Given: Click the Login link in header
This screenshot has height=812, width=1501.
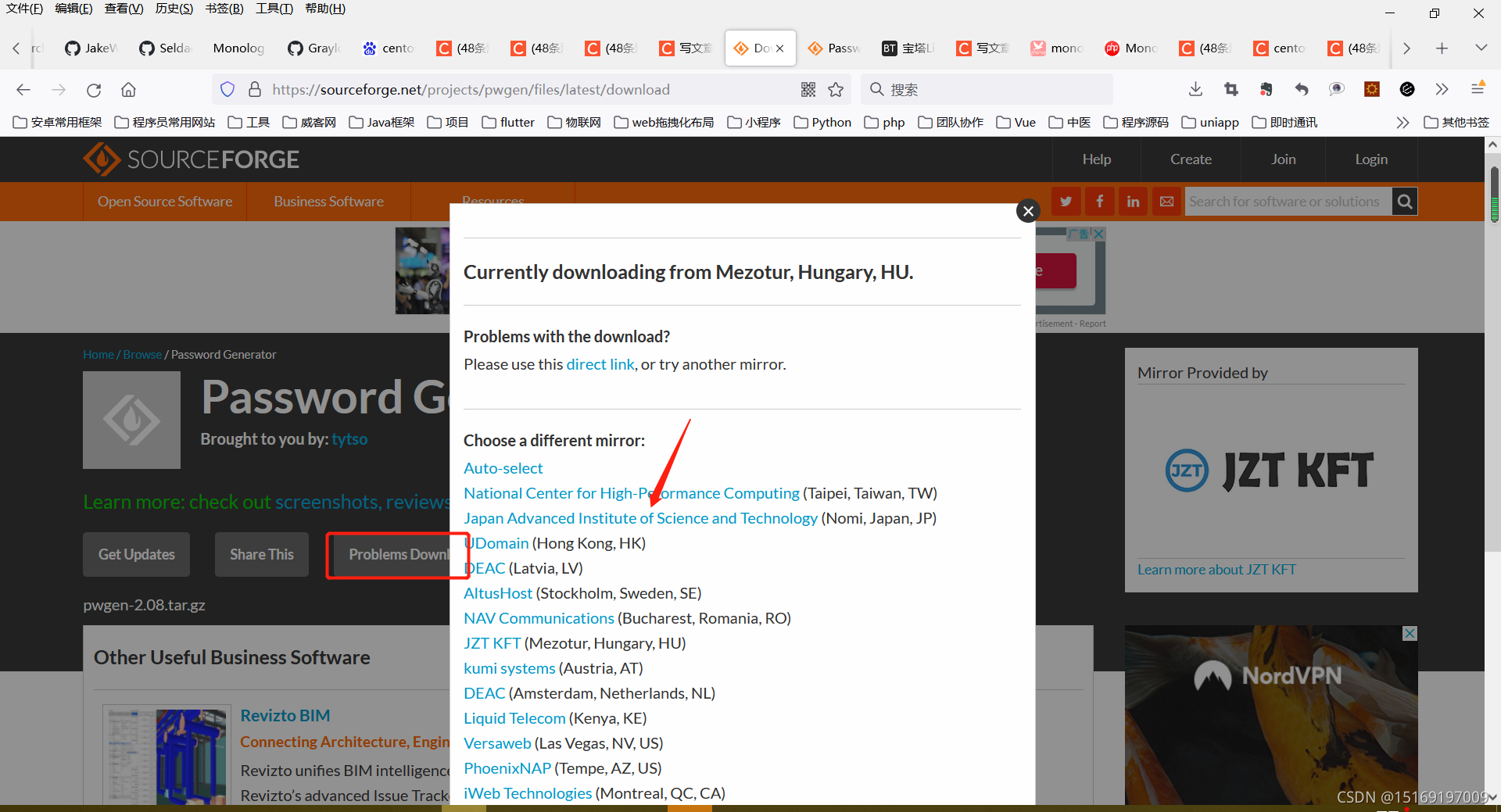Looking at the screenshot, I should tap(1371, 159).
